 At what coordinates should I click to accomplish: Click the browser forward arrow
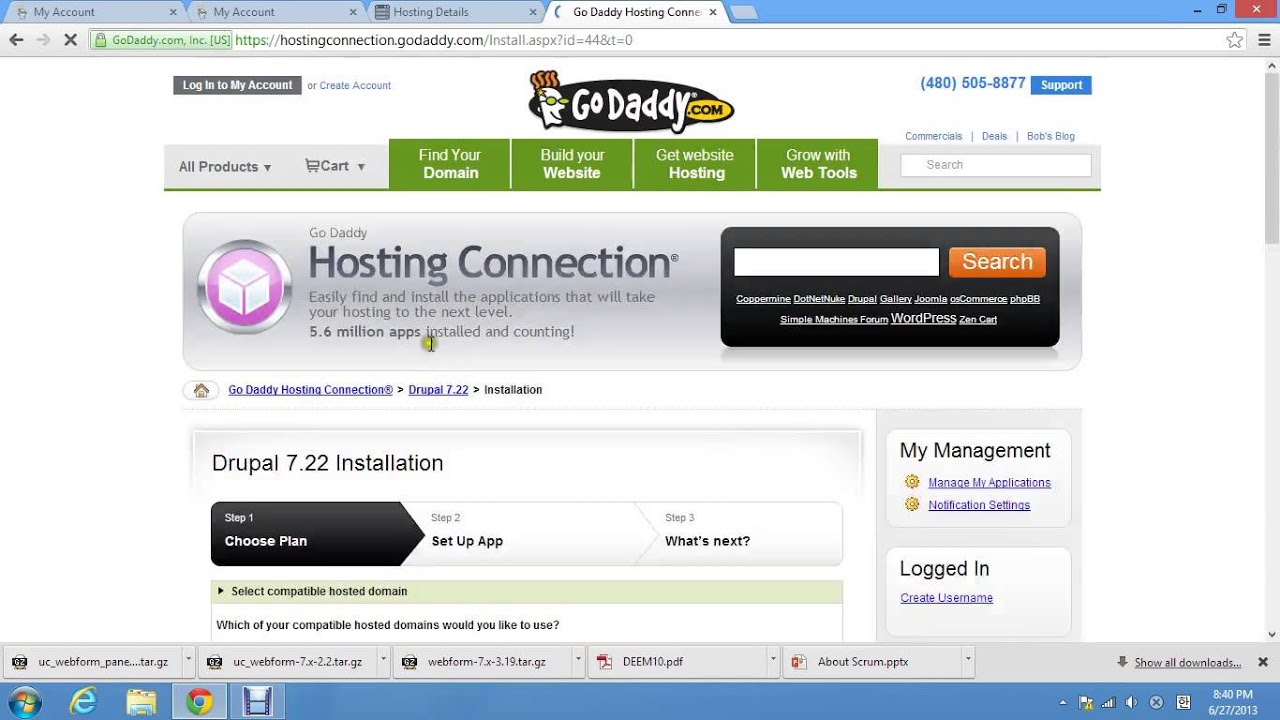[43, 40]
